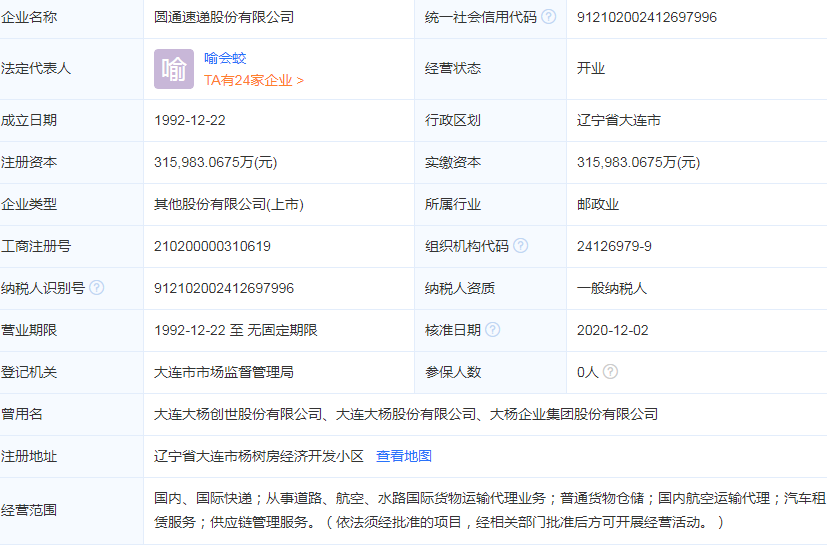The width and height of the screenshot is (827, 558).
Task: Click help icon beside 纳税人识别号
Action: 97,288
